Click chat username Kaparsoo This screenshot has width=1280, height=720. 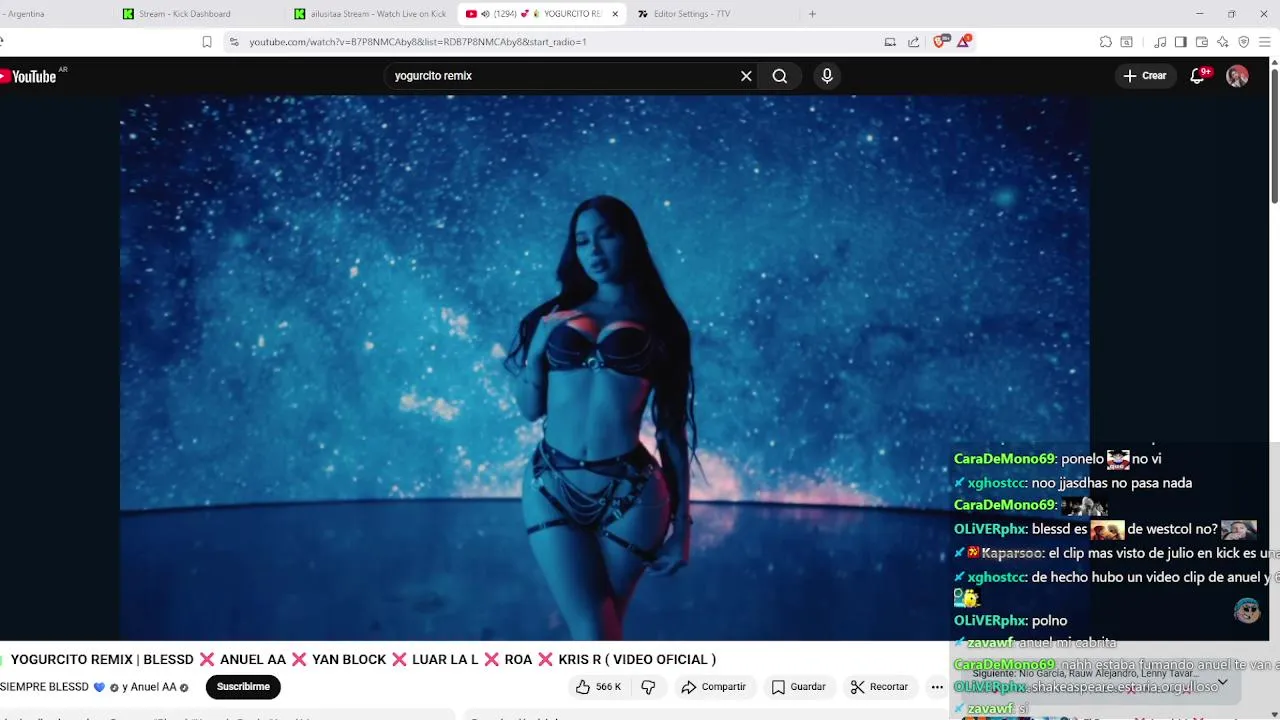1012,553
